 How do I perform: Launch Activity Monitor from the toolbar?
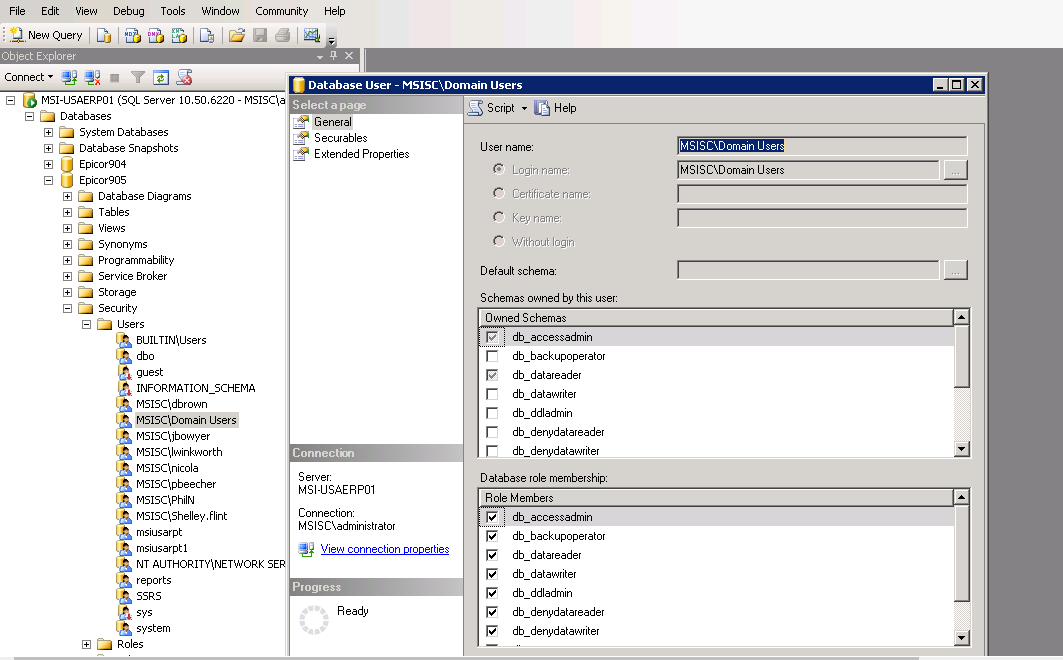tap(312, 35)
